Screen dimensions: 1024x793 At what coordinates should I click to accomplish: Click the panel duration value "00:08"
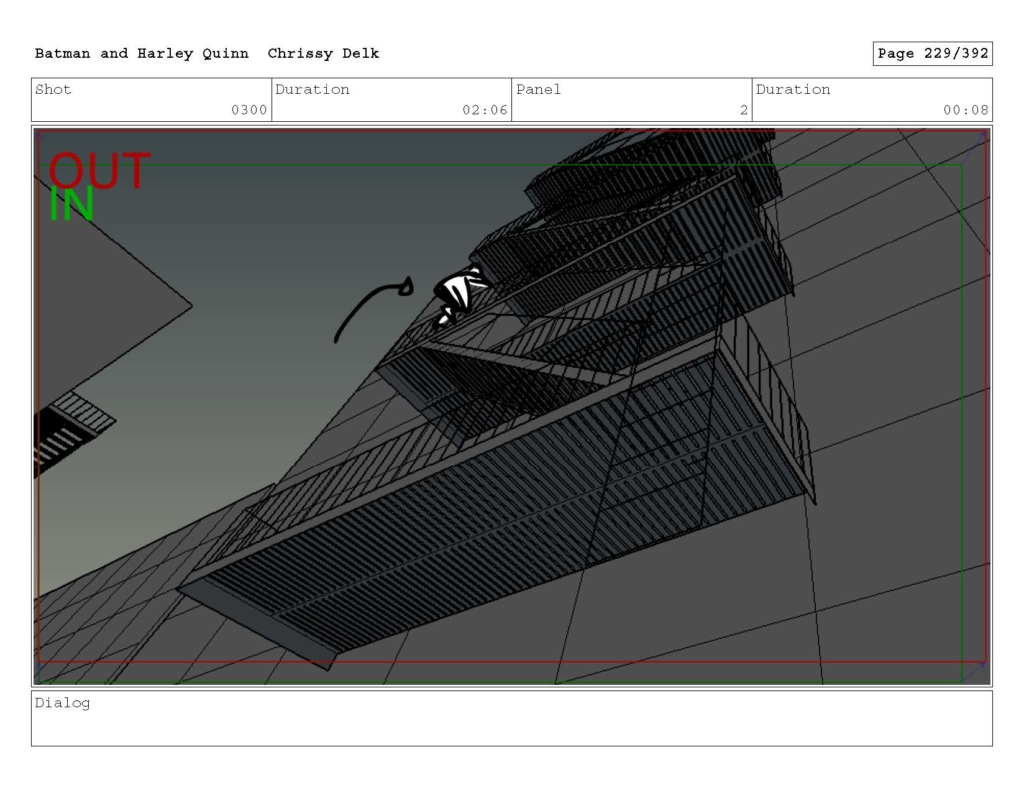(x=966, y=110)
